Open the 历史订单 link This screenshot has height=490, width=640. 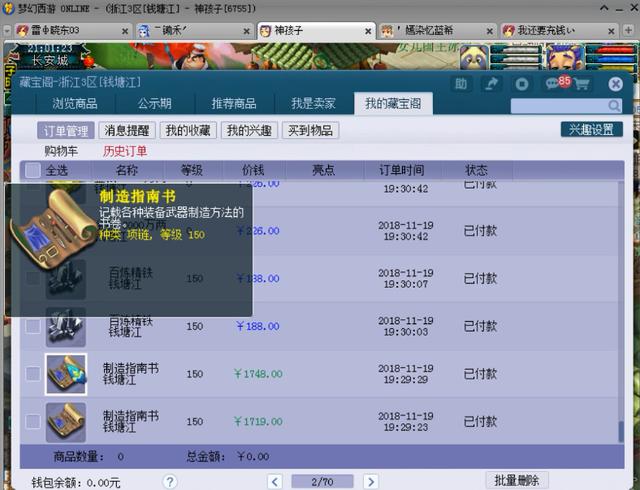(124, 151)
